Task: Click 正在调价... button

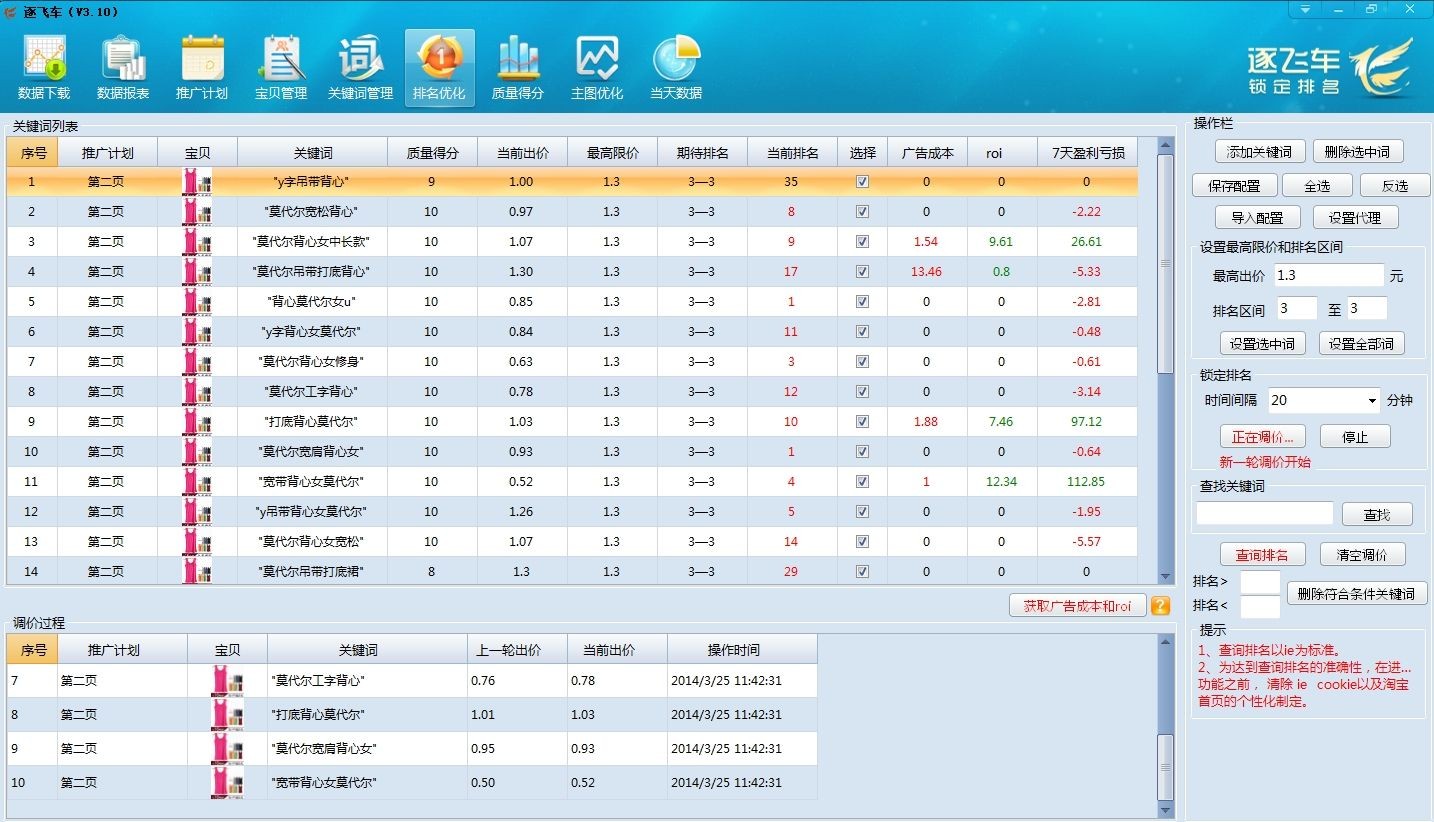Action: [x=1262, y=437]
